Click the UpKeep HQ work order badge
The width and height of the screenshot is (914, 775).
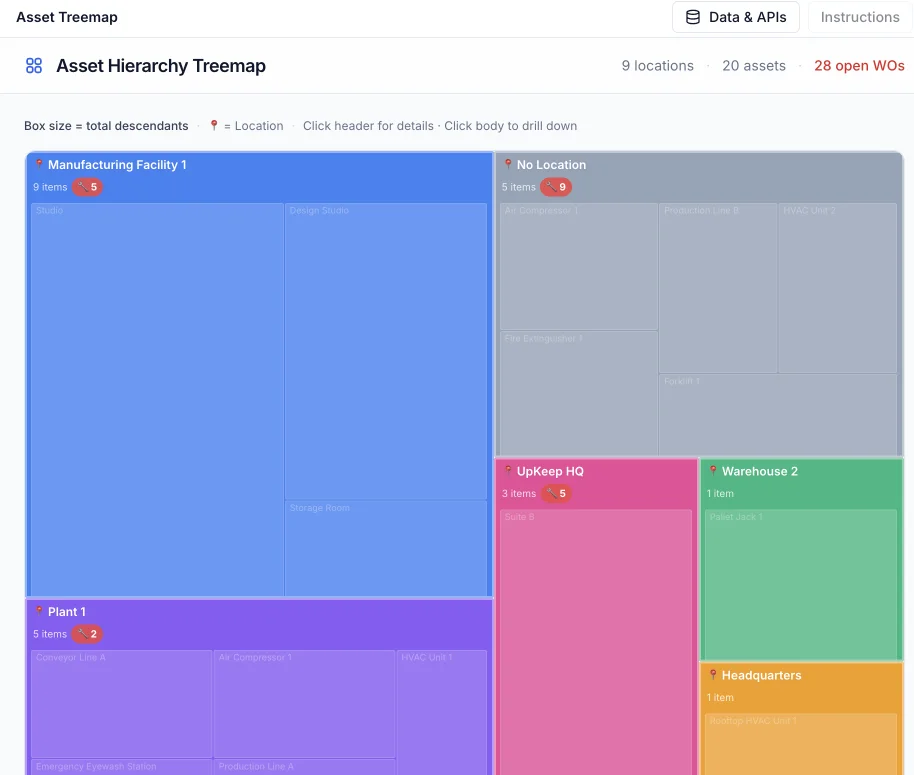tap(556, 493)
